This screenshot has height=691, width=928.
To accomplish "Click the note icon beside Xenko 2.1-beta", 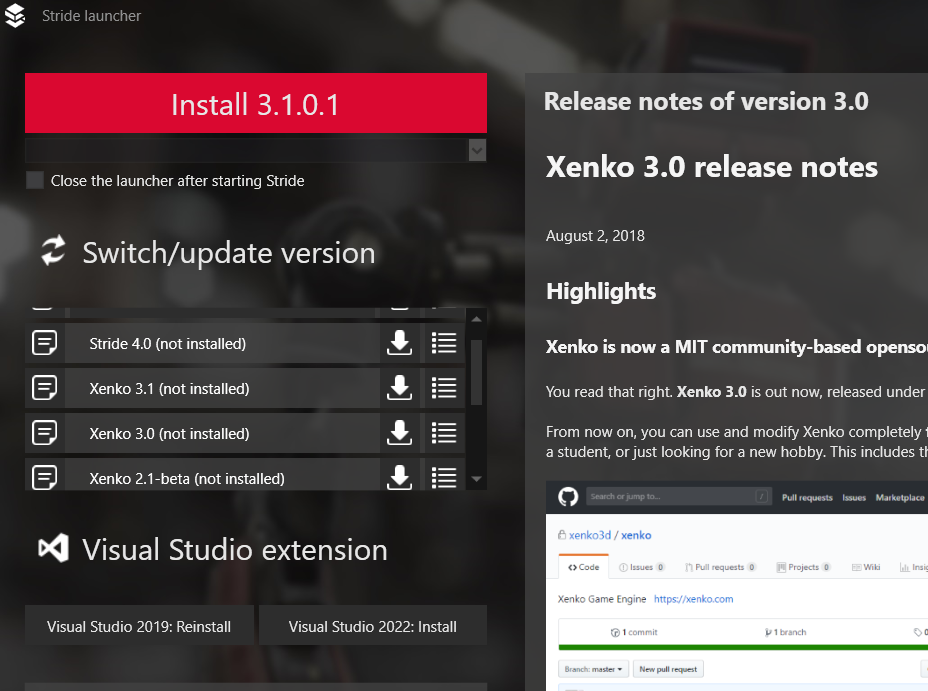I will (x=44, y=477).
